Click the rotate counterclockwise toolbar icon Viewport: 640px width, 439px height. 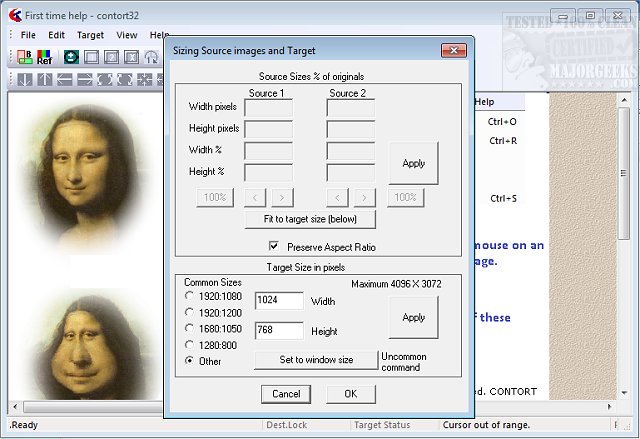(104, 79)
